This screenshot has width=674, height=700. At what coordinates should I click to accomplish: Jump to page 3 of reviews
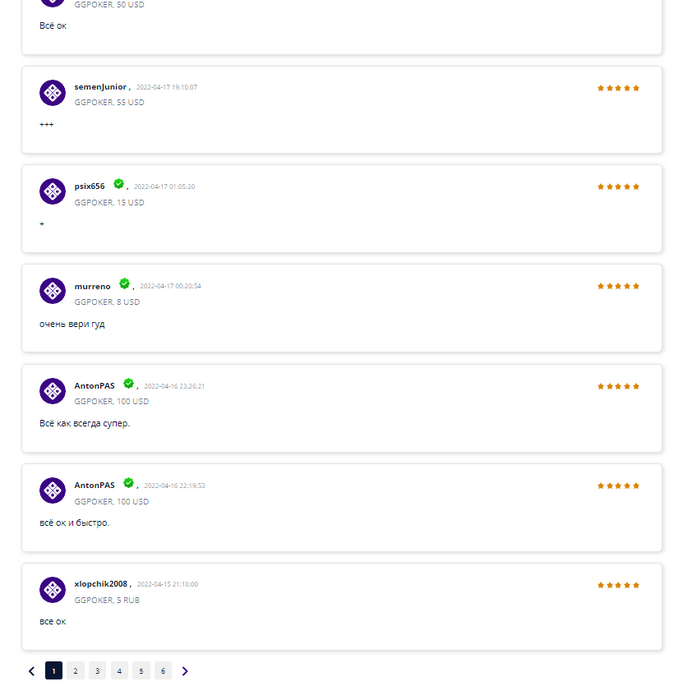(x=97, y=671)
